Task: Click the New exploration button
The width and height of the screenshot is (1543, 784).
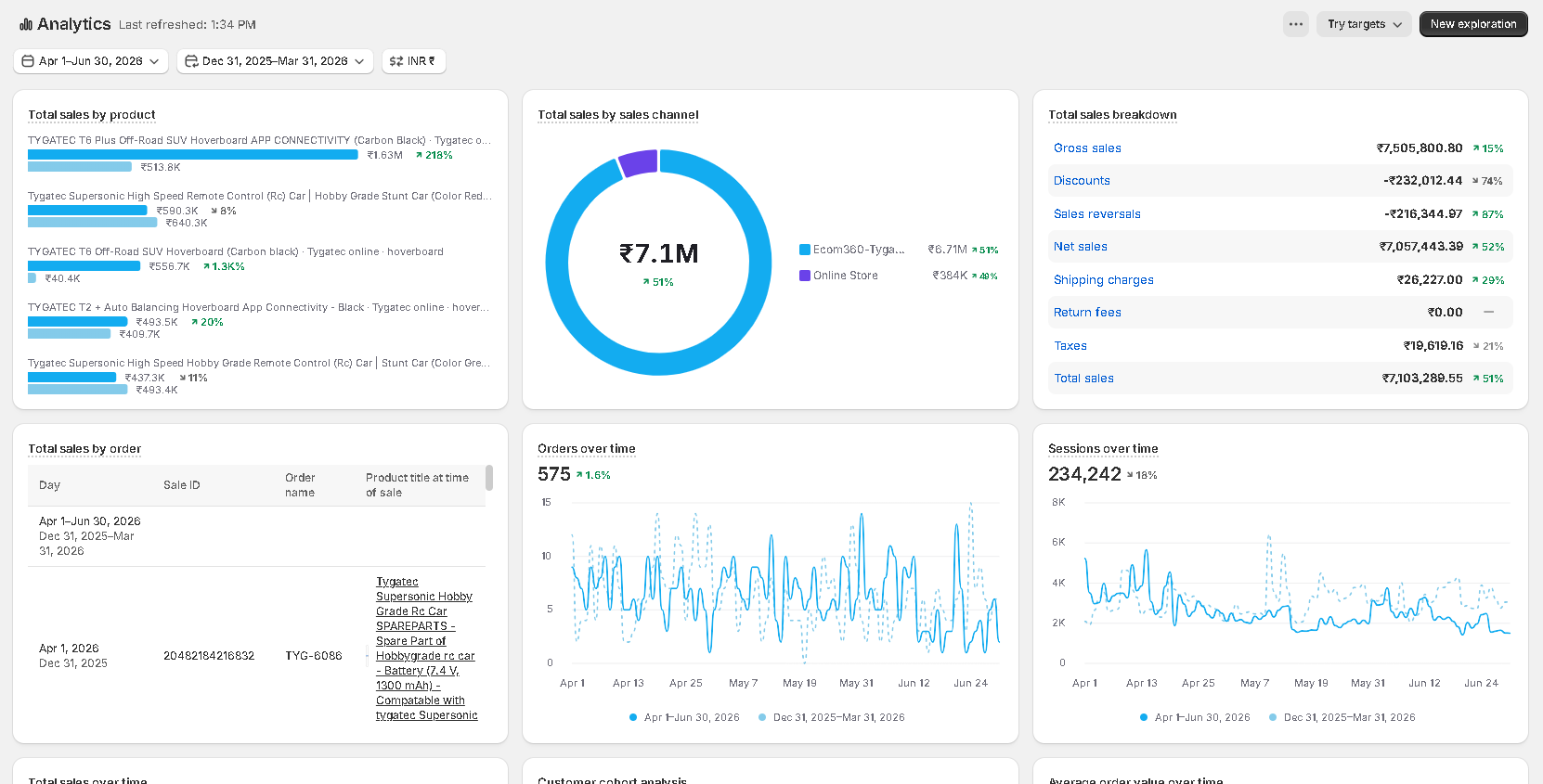Action: coord(1473,24)
